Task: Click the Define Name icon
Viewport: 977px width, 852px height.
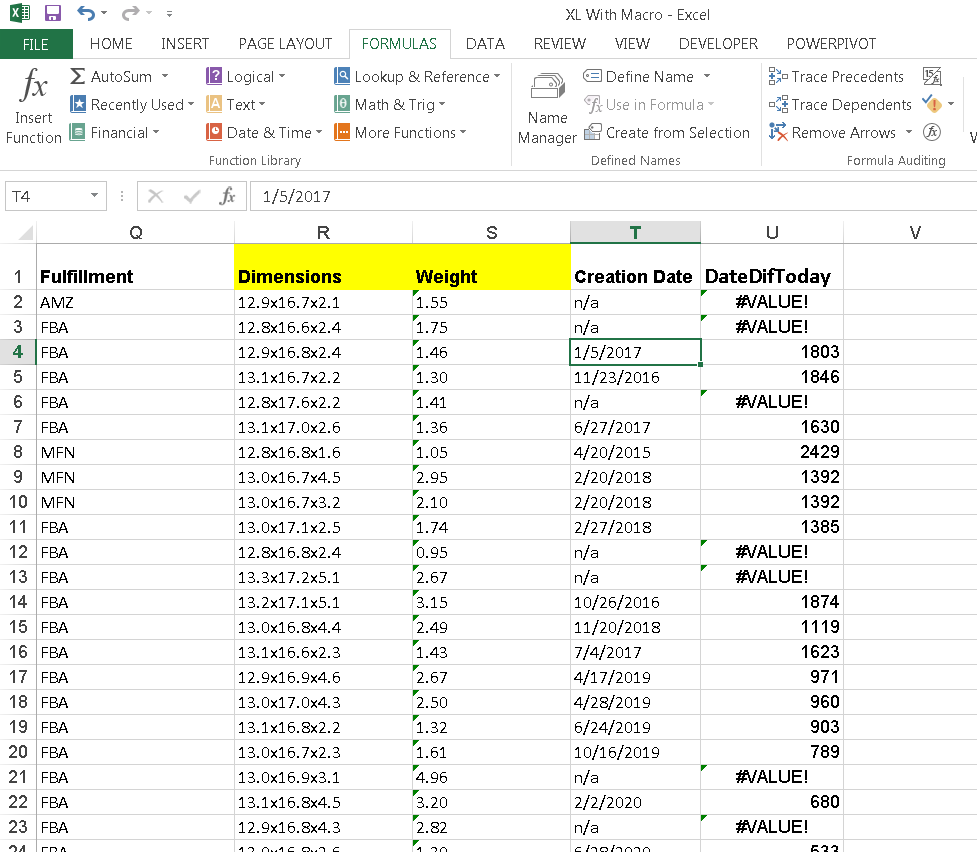Action: coord(592,77)
